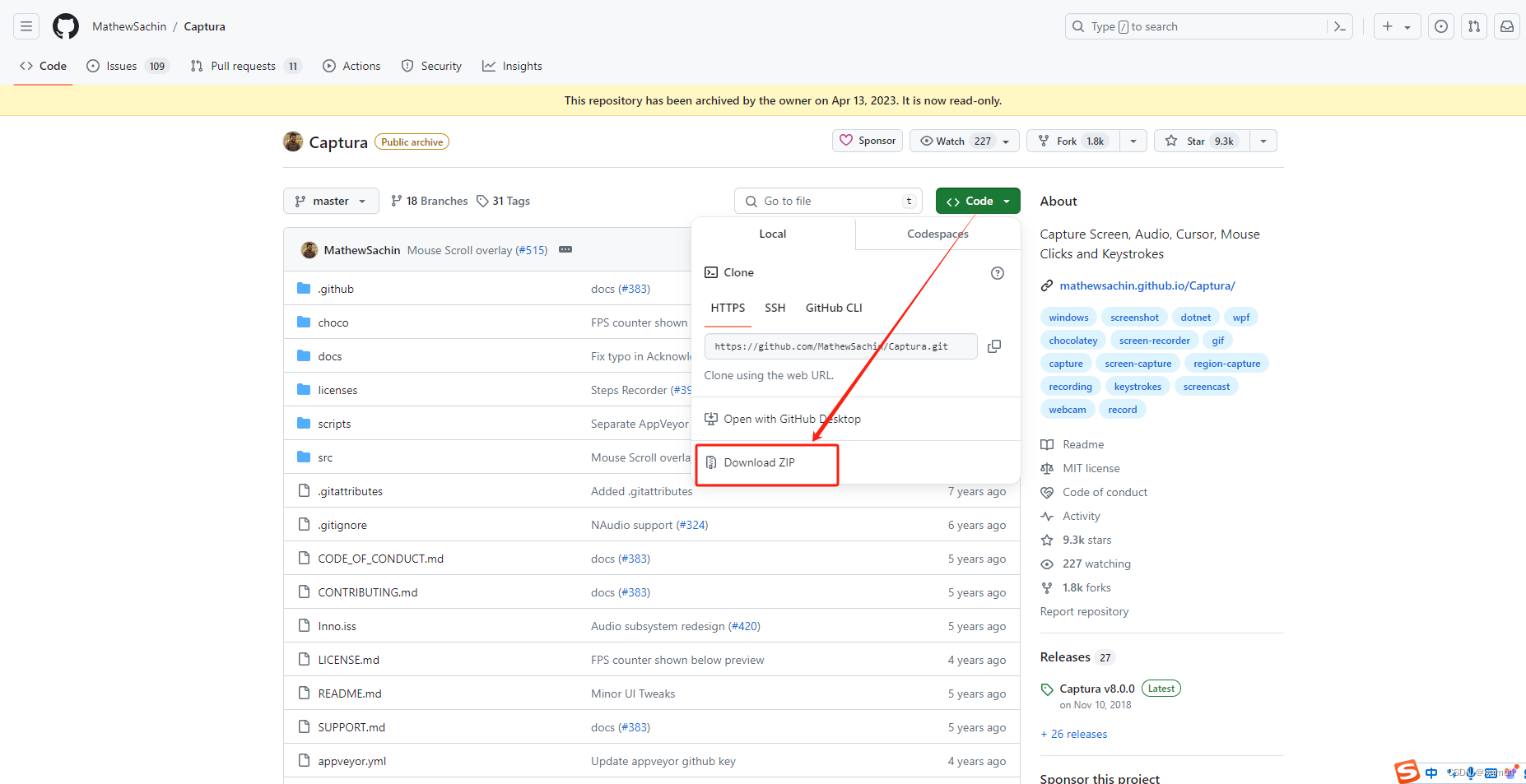
Task: Open pull requests icon in top header
Action: pos(1474,26)
